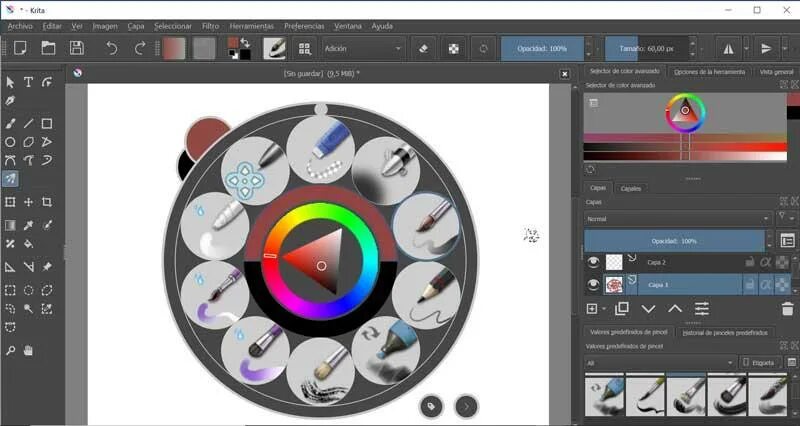
Task: Open the Preferencias menu
Action: pyautogui.click(x=304, y=26)
